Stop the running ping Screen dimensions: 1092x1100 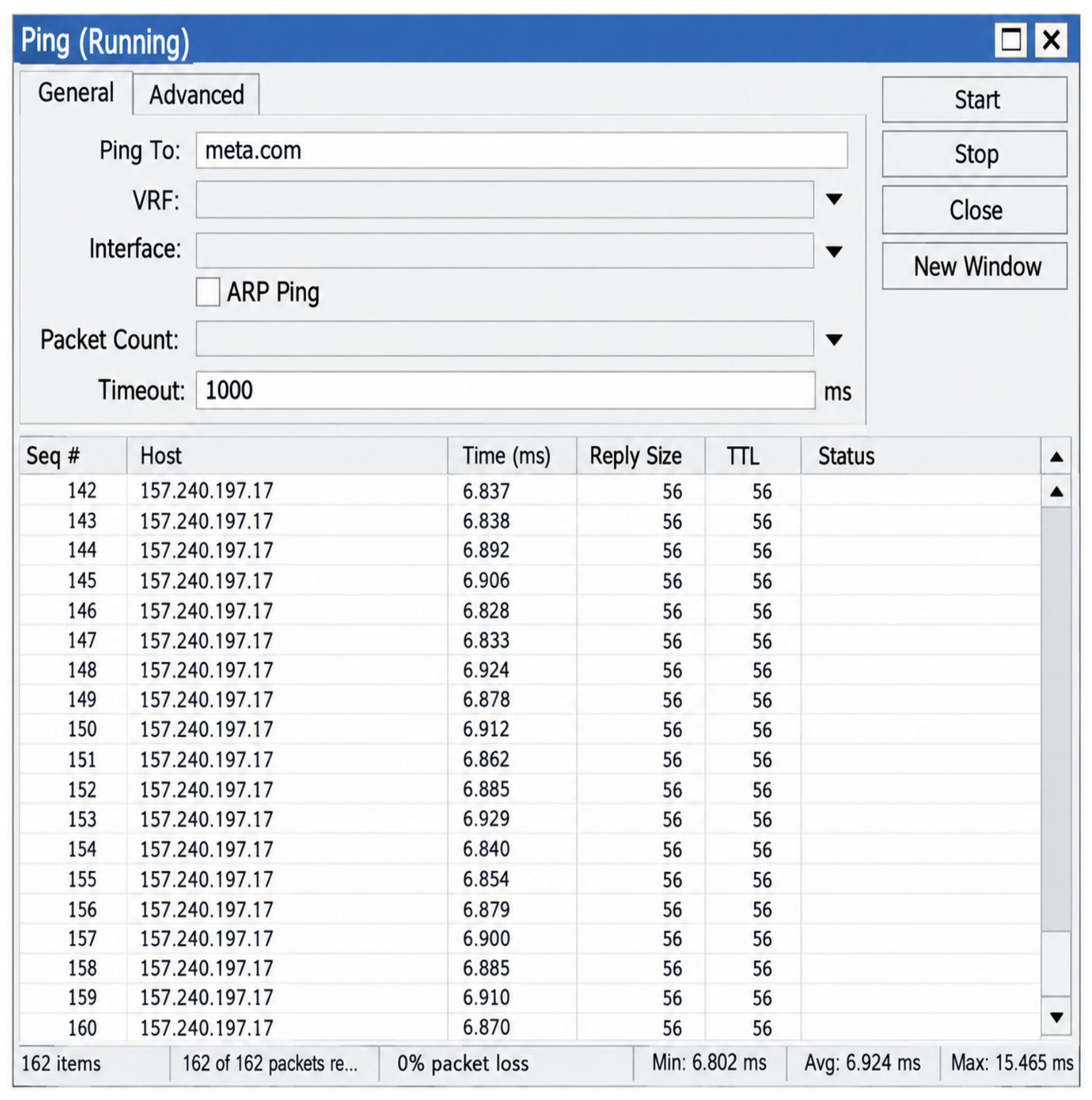click(974, 154)
